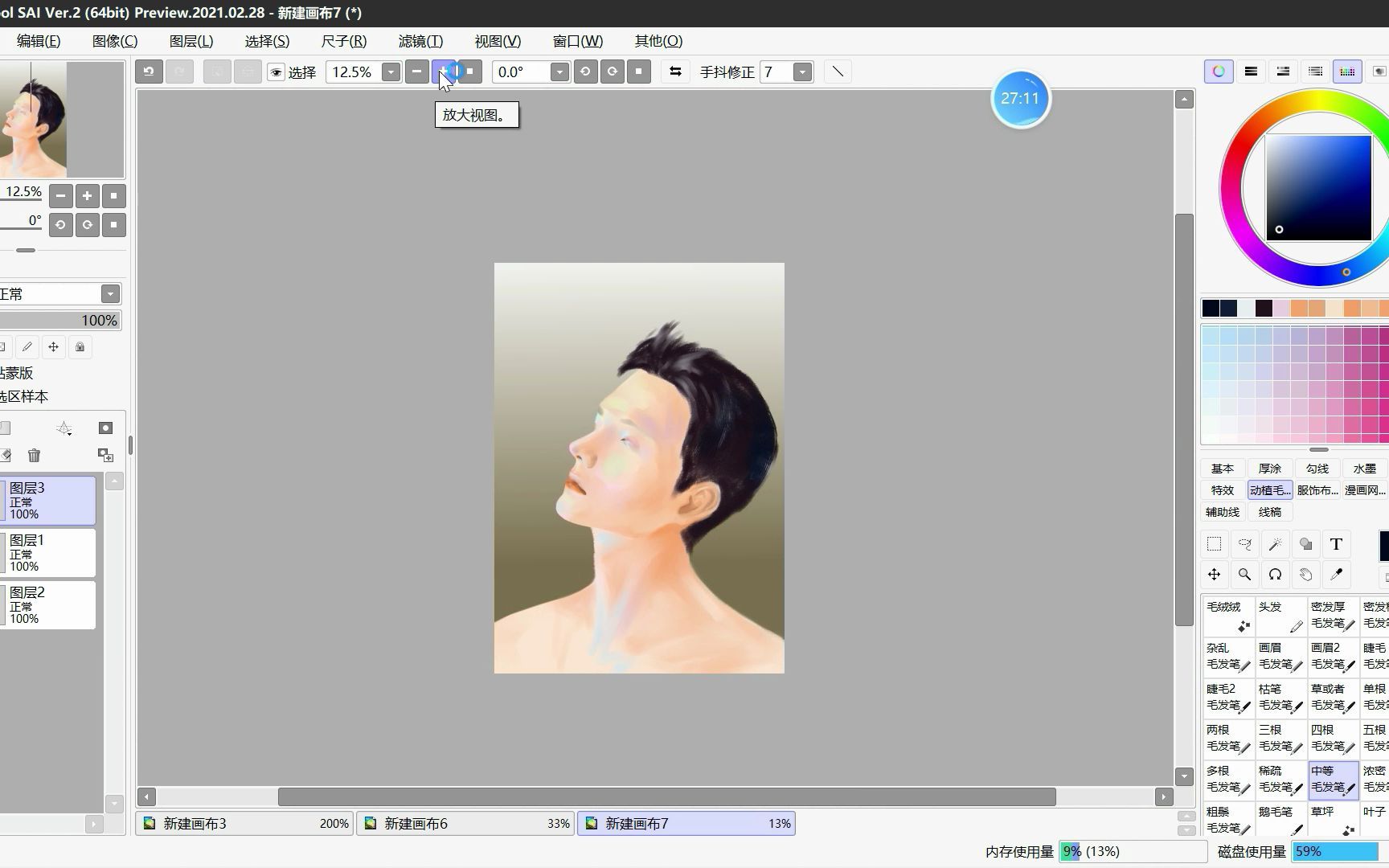The image size is (1389, 868).
Task: Click the layer opacity 100% slider
Action: 60,321
